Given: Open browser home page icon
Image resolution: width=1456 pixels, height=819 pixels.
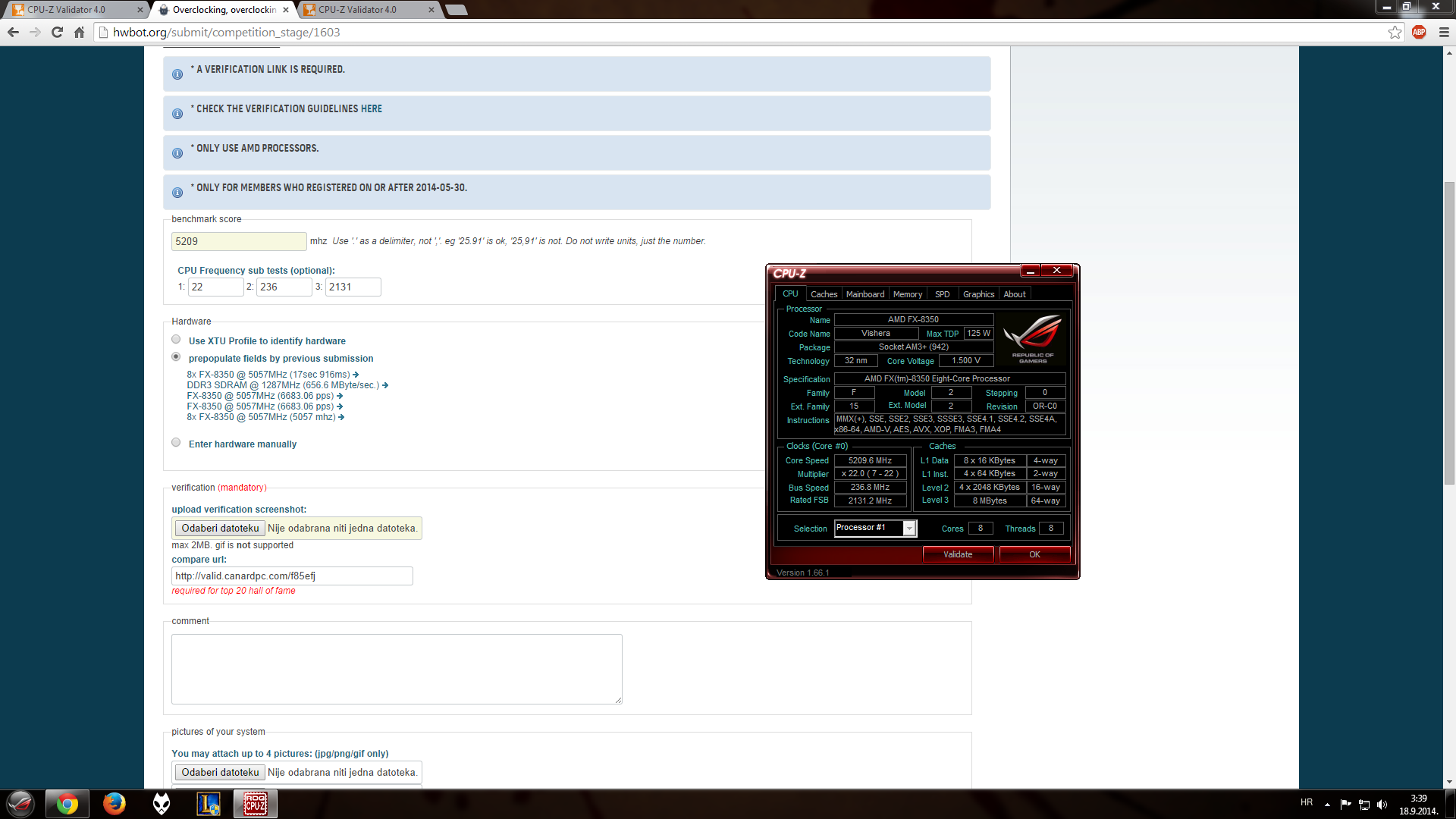Looking at the screenshot, I should click(79, 32).
